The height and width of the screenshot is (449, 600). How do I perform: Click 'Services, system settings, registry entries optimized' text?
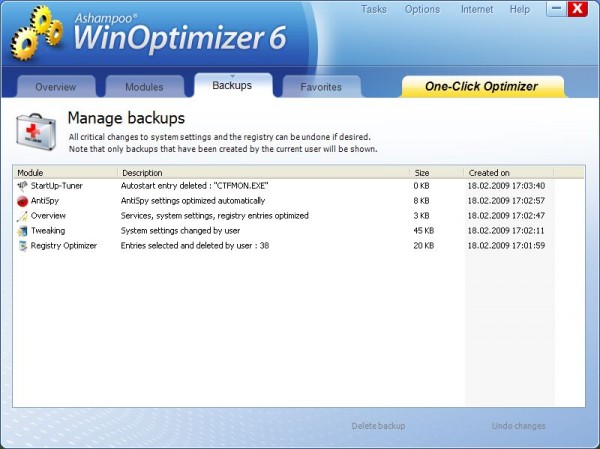215,216
